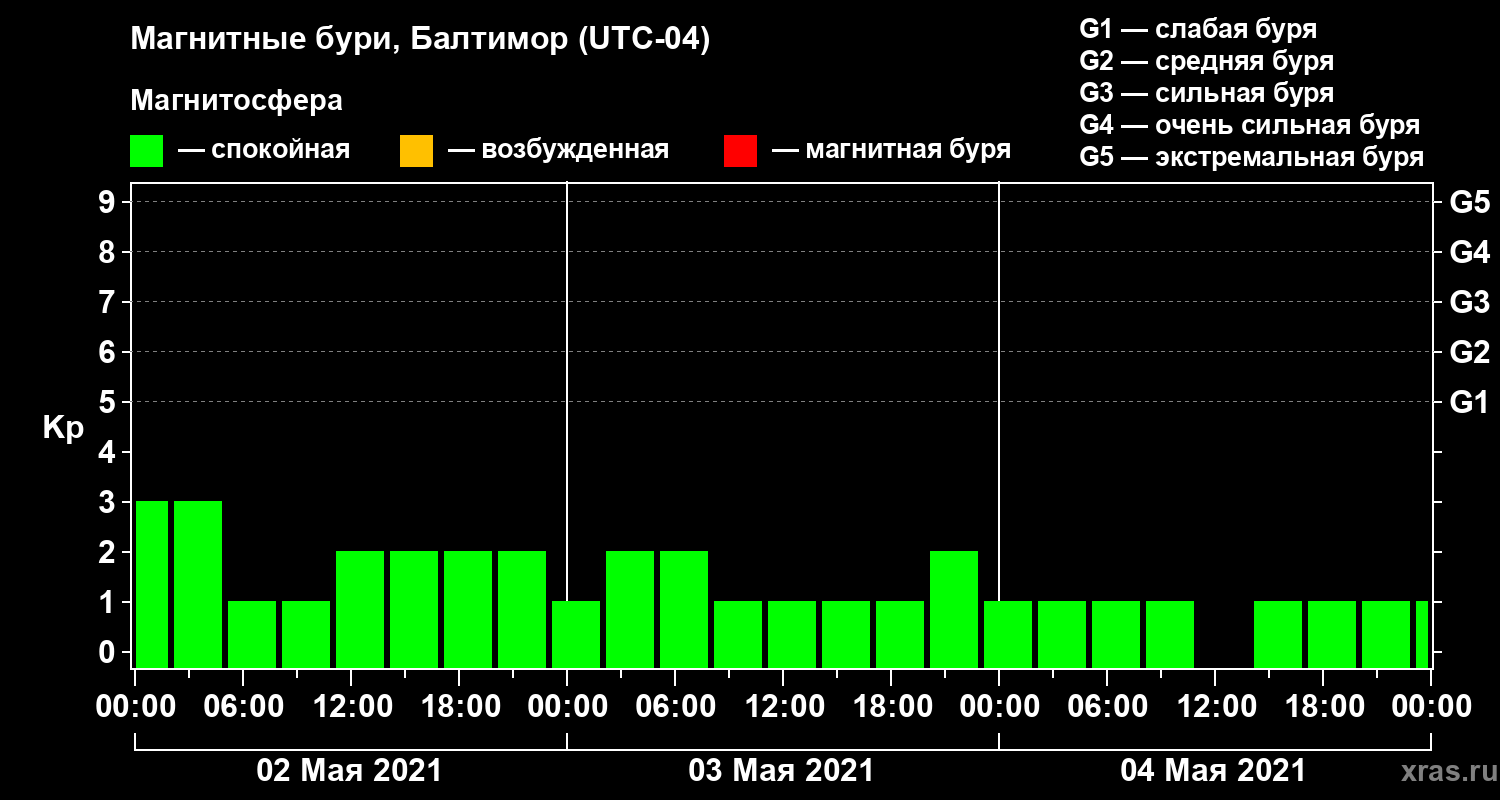Image resolution: width=1500 pixels, height=800 pixels.
Task: Click the '12:00' time label under 02 May
Action: [351, 707]
